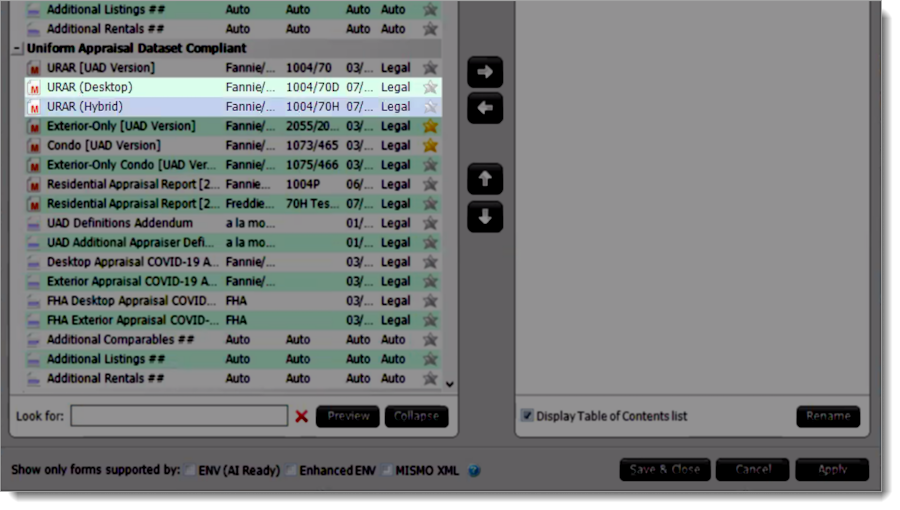Click the Collapse button
This screenshot has height=510, width=900.
click(x=417, y=416)
